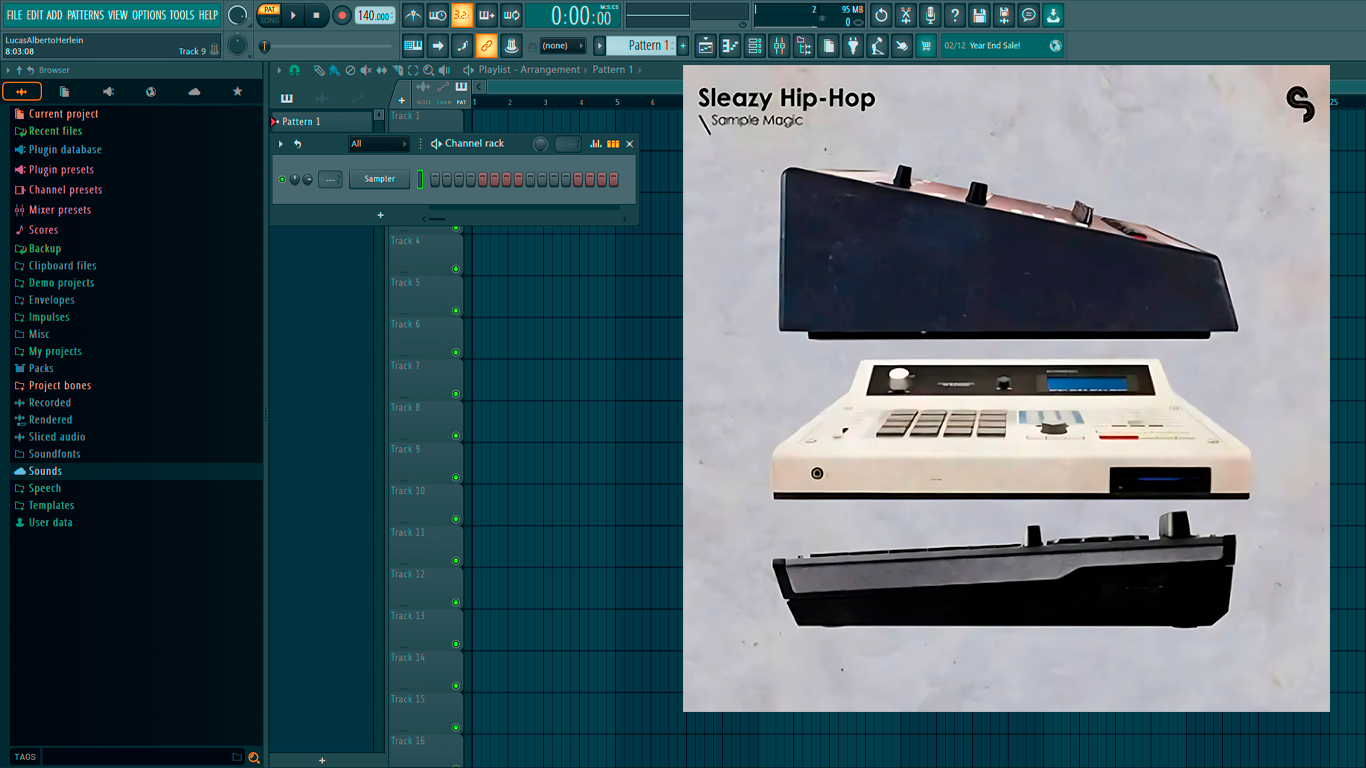Open the Channel rack view icon
The width and height of the screenshot is (1366, 768).
coord(755,45)
